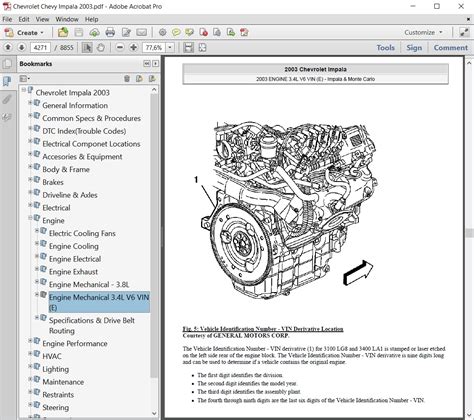
Task: Add a sticky note comment icon
Action: pyautogui.click(x=176, y=32)
